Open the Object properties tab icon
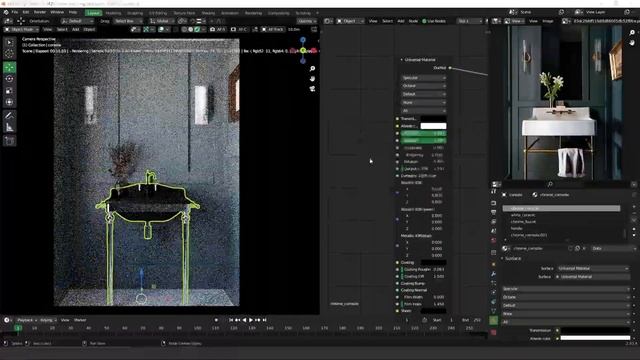Screen dimensions: 640x360 (x=493, y=264)
